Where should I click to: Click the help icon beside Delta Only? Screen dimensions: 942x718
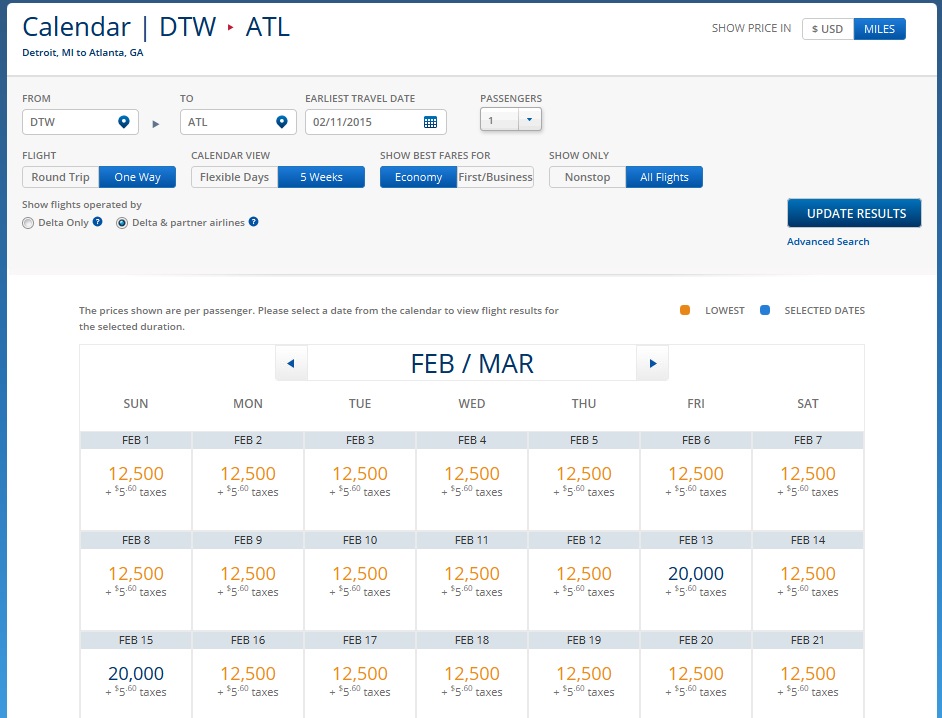(x=98, y=222)
